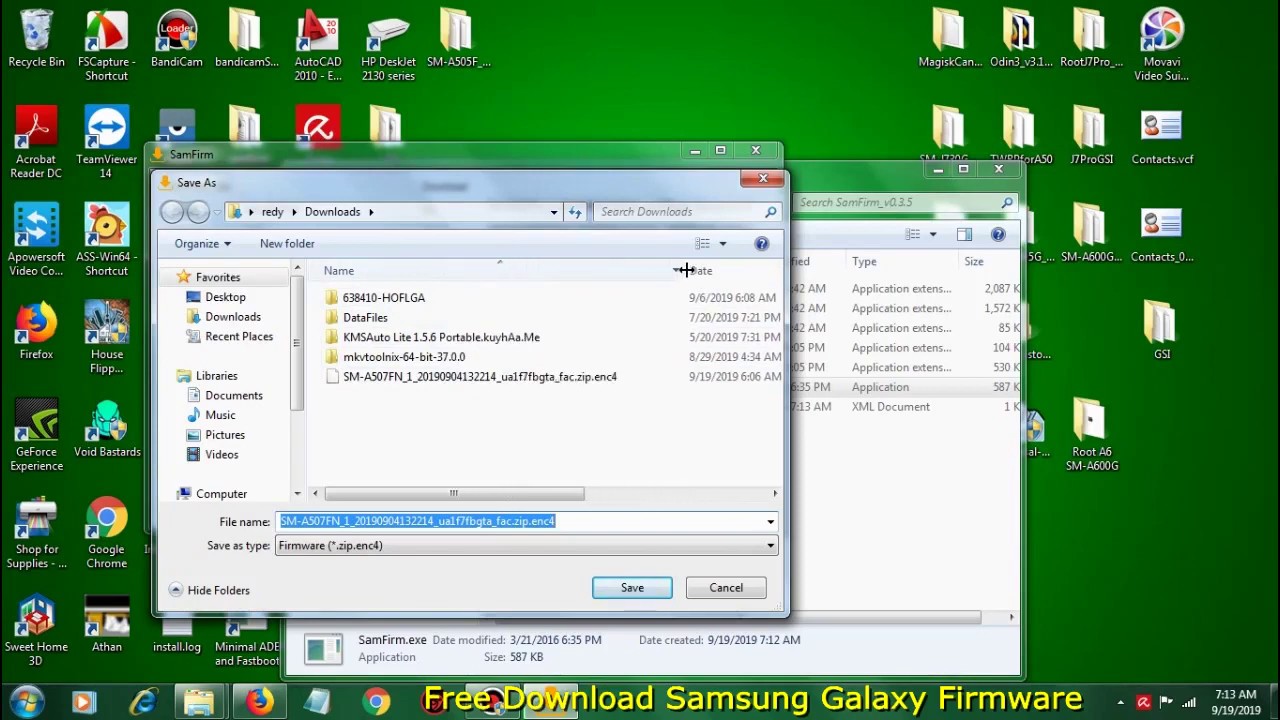Select mkvtoolnix-64-bit-37.0.0 folder
Screen dimensions: 1280x720
point(404,357)
